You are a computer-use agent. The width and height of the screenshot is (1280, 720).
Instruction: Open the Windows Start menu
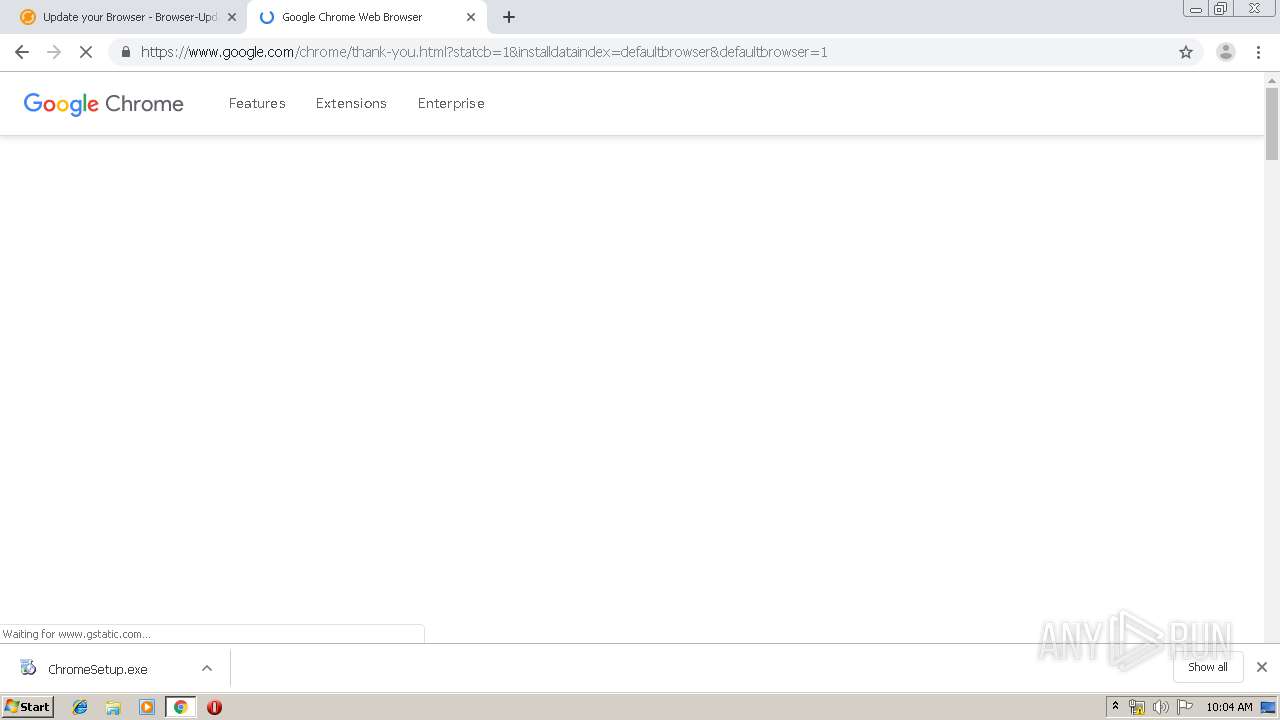tap(27, 706)
